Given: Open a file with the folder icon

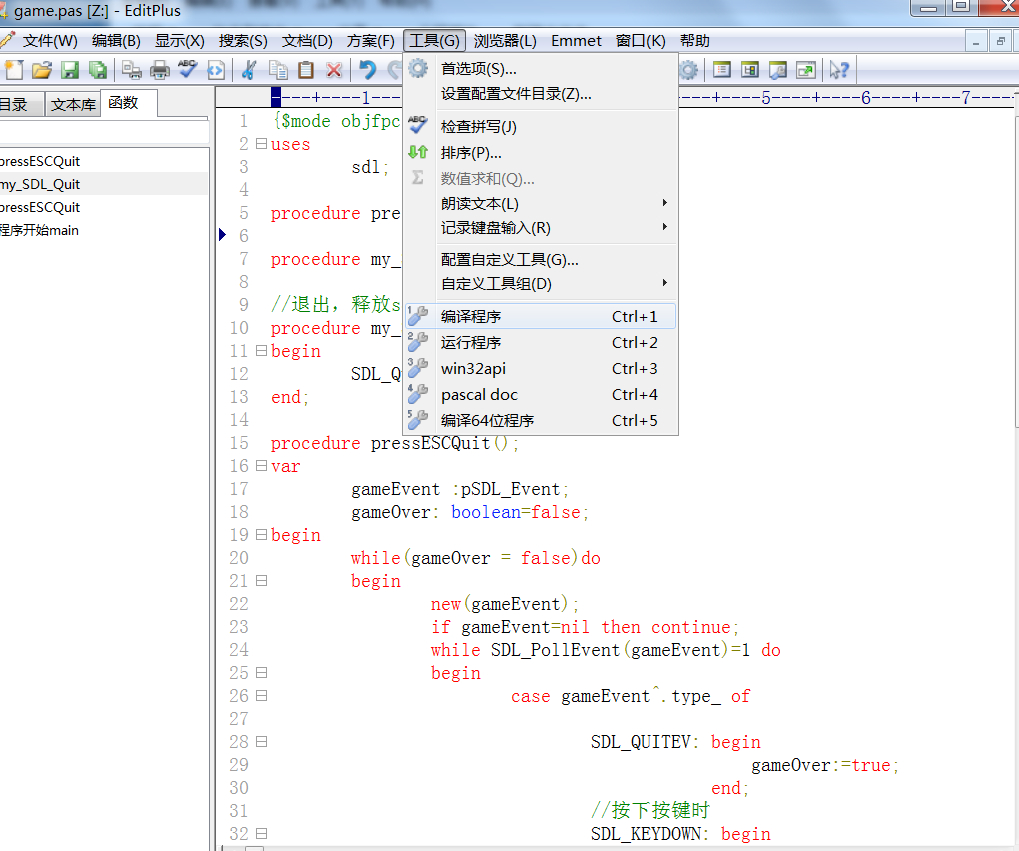Looking at the screenshot, I should 41,70.
